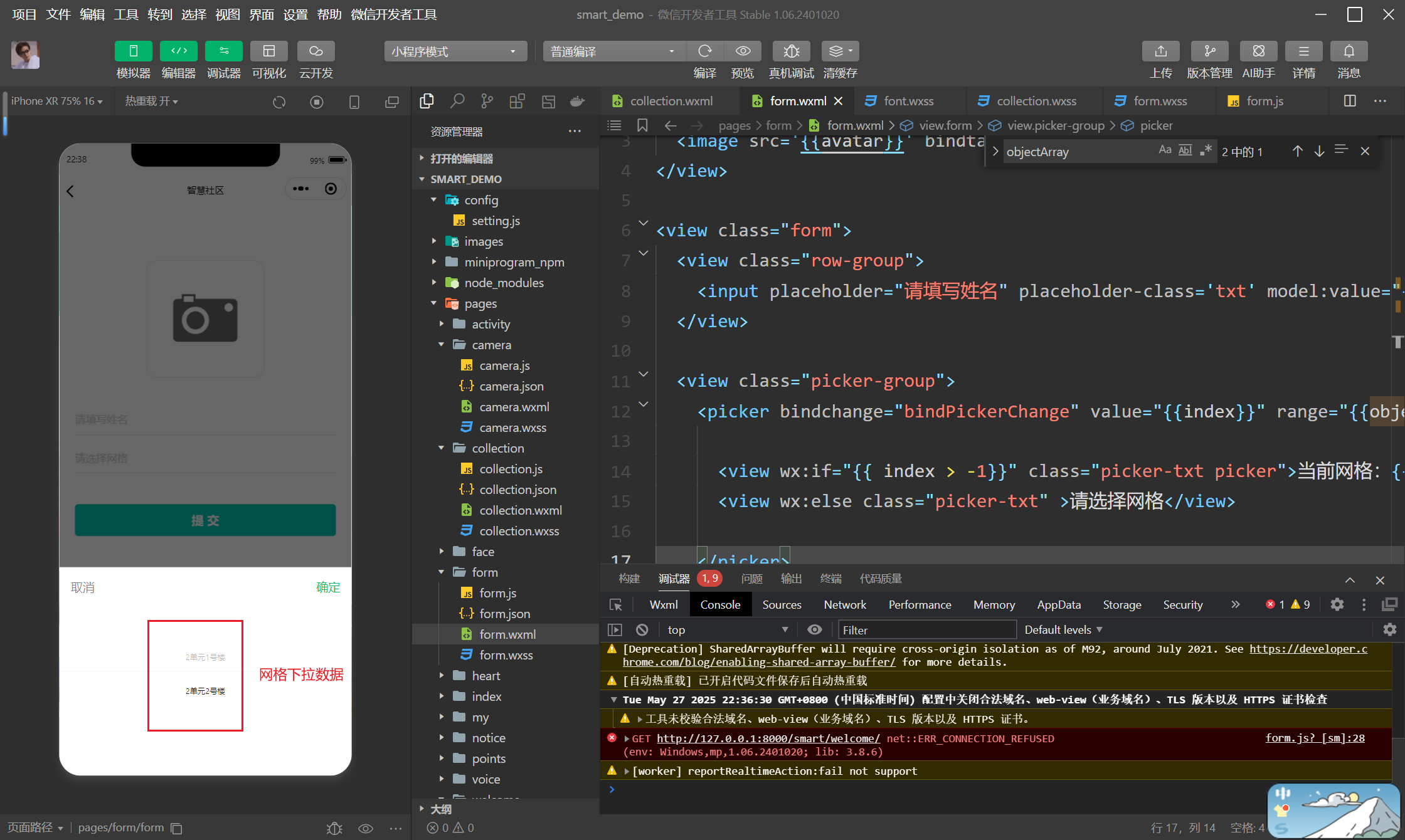
Task: Expand the heart folder in tree
Action: point(485,676)
